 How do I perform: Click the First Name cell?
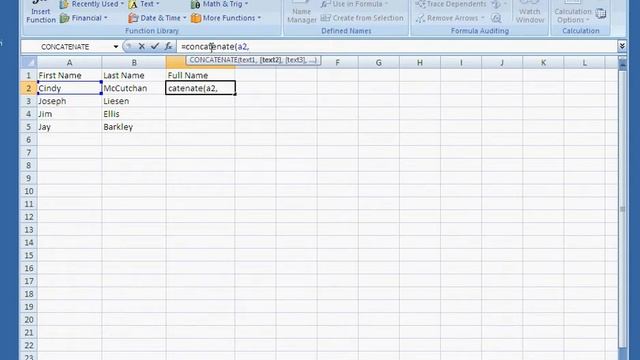click(69, 76)
